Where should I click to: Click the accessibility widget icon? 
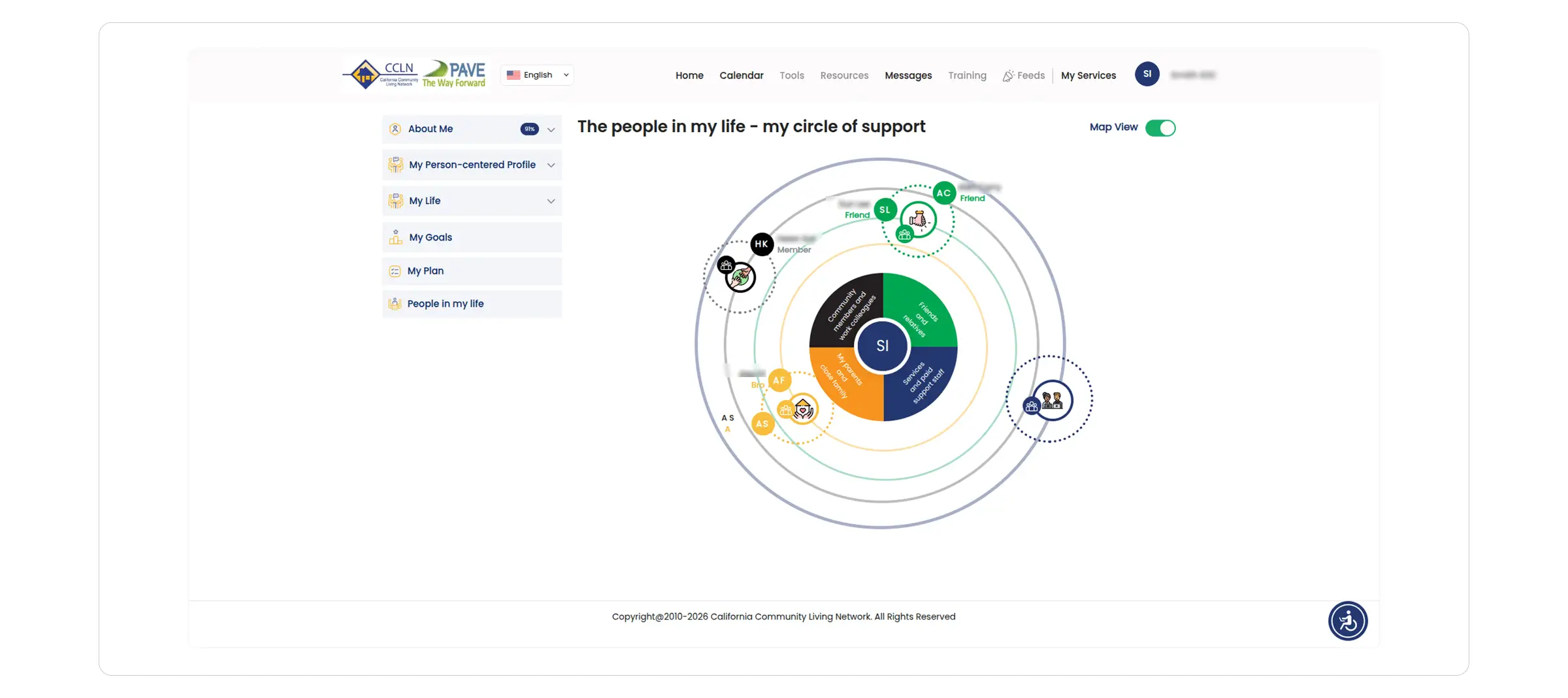point(1347,621)
